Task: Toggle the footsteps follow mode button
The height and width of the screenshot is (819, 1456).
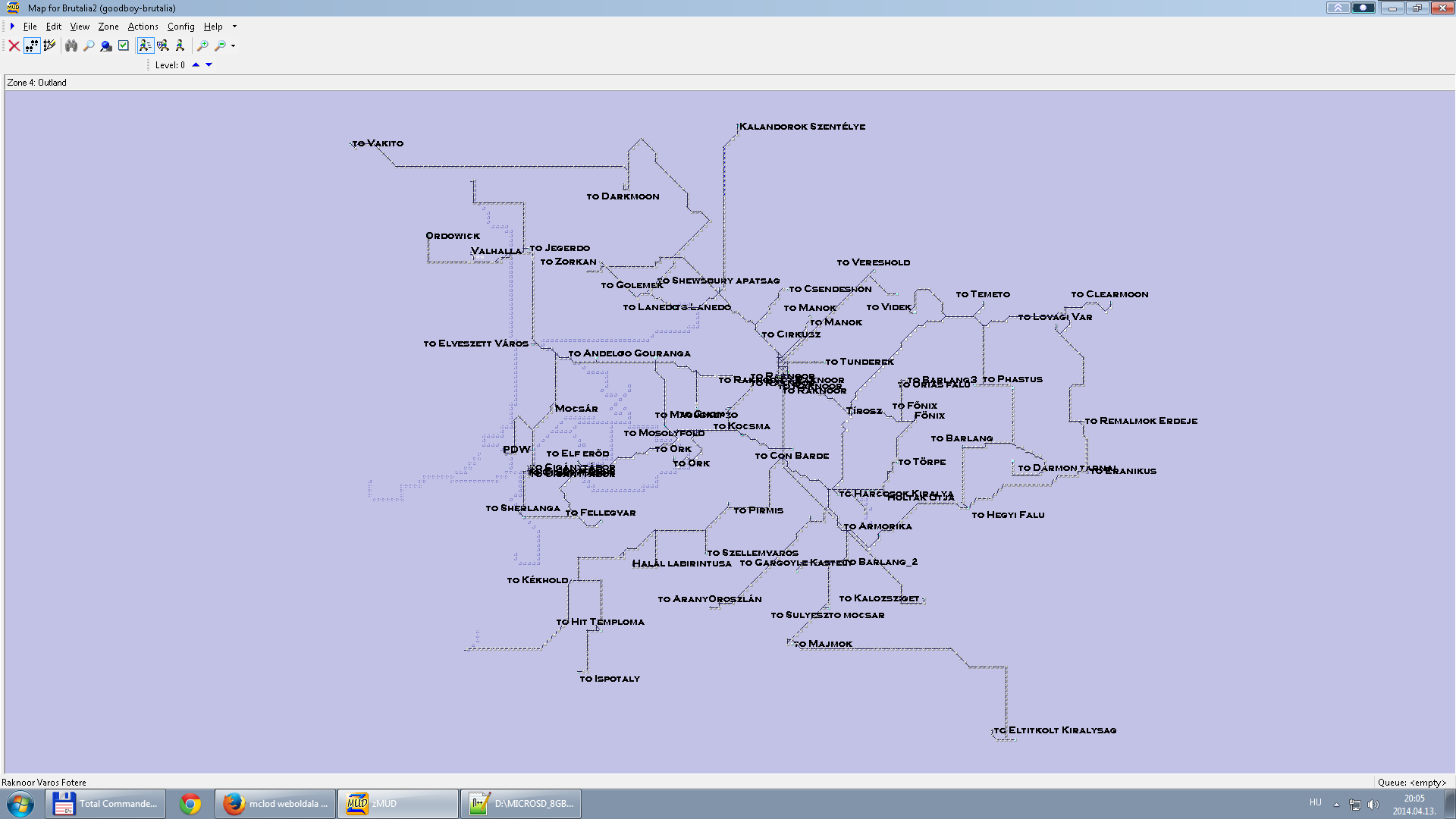Action: (32, 45)
